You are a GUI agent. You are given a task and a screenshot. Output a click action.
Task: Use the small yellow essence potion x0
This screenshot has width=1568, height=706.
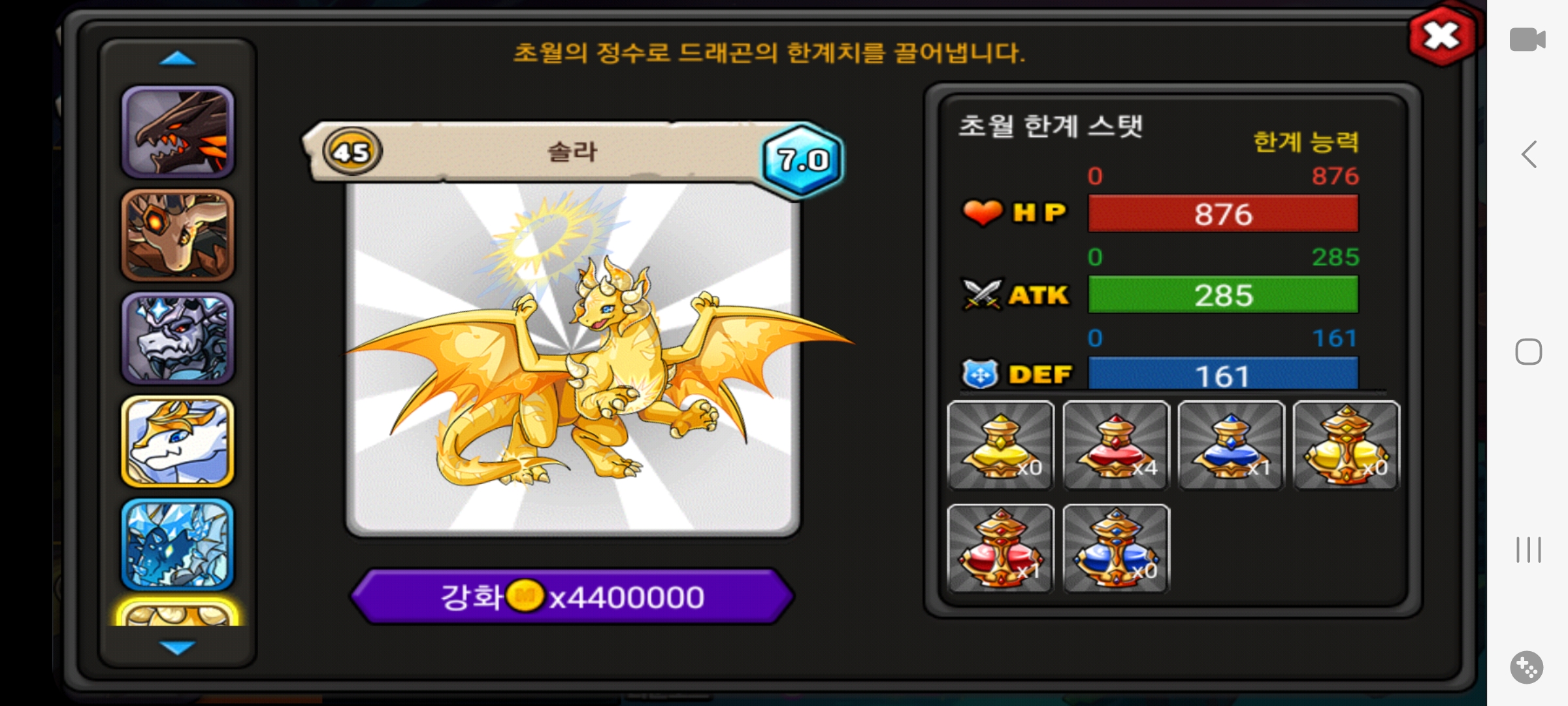(x=1000, y=445)
